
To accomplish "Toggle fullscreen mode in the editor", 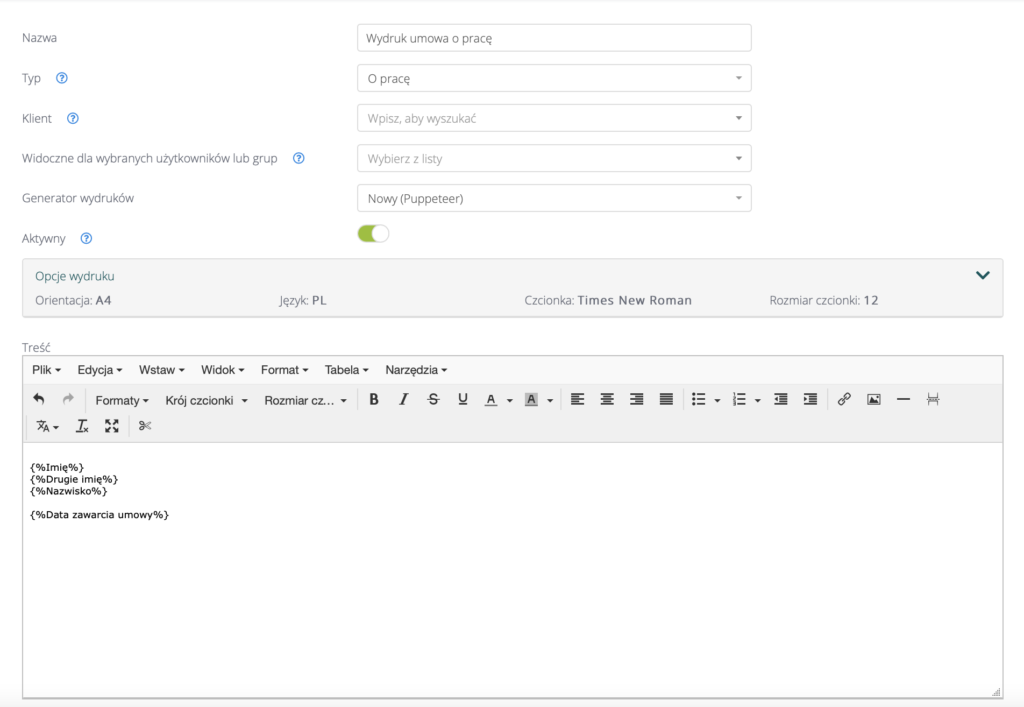I will [112, 426].
